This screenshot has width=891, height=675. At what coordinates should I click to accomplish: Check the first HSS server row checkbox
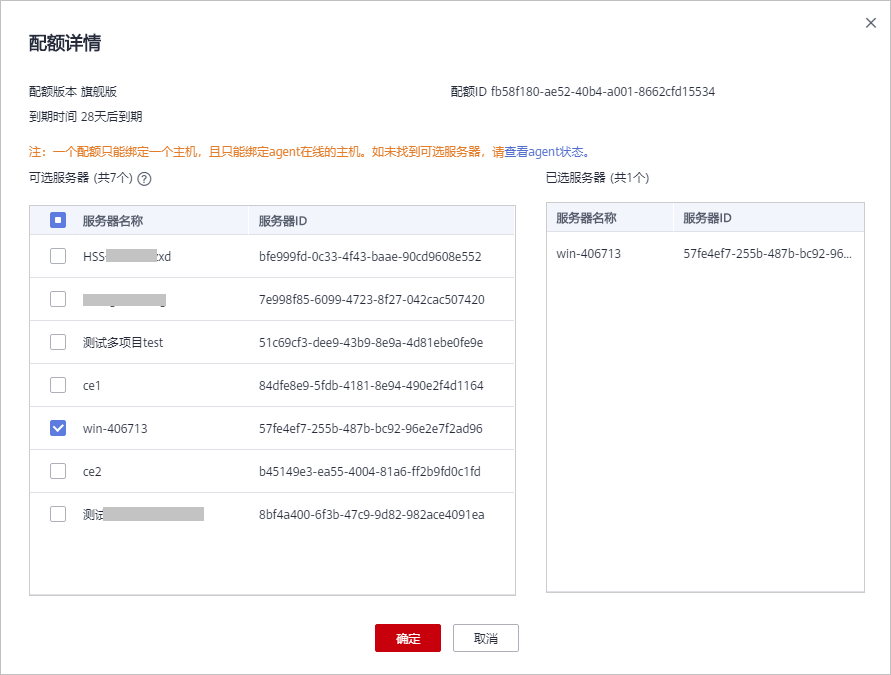(58, 256)
